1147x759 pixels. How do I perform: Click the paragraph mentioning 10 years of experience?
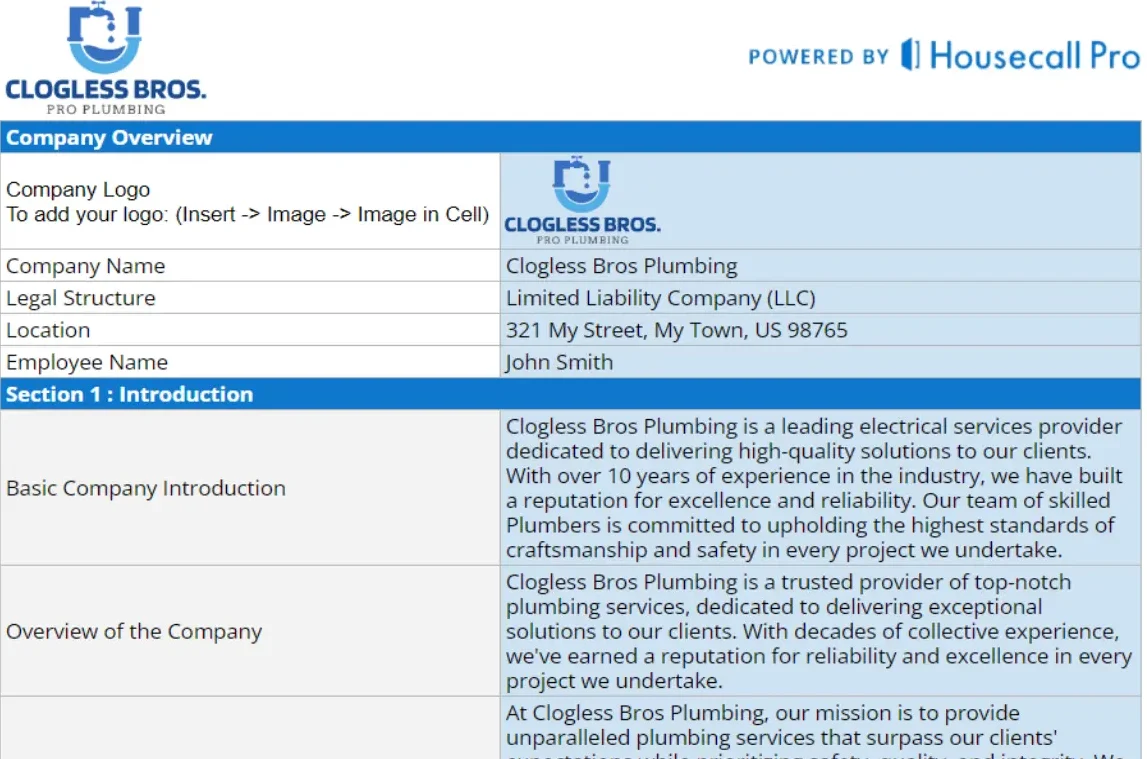820,488
